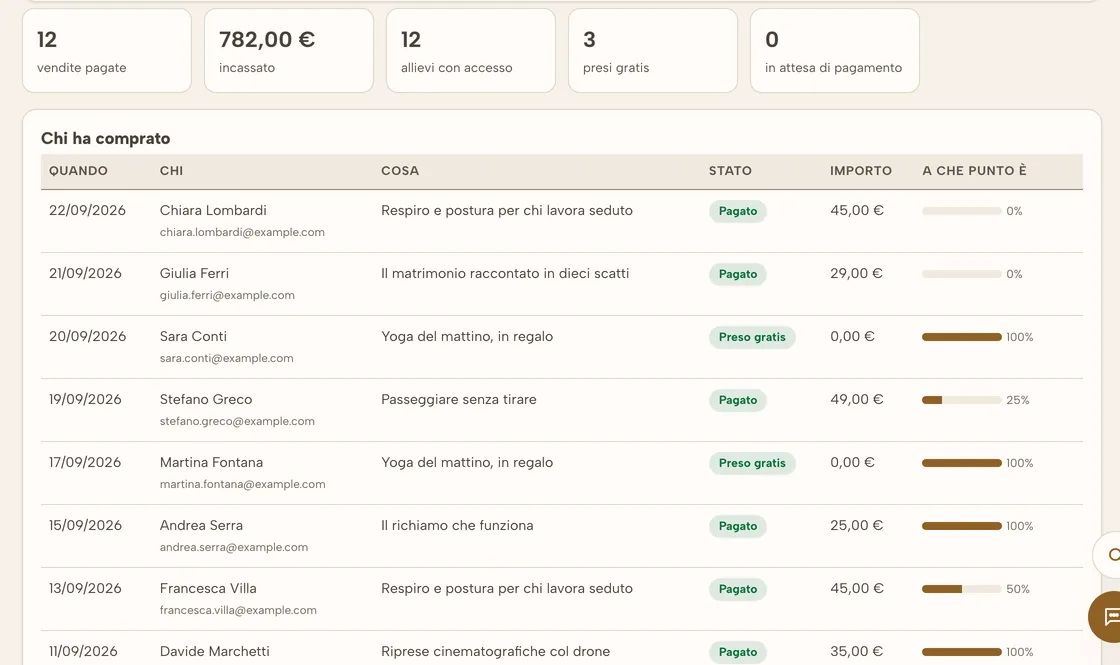1120x665 pixels.
Task: Click the 29,00 € amount for Giulia Ferri
Action: [856, 274]
